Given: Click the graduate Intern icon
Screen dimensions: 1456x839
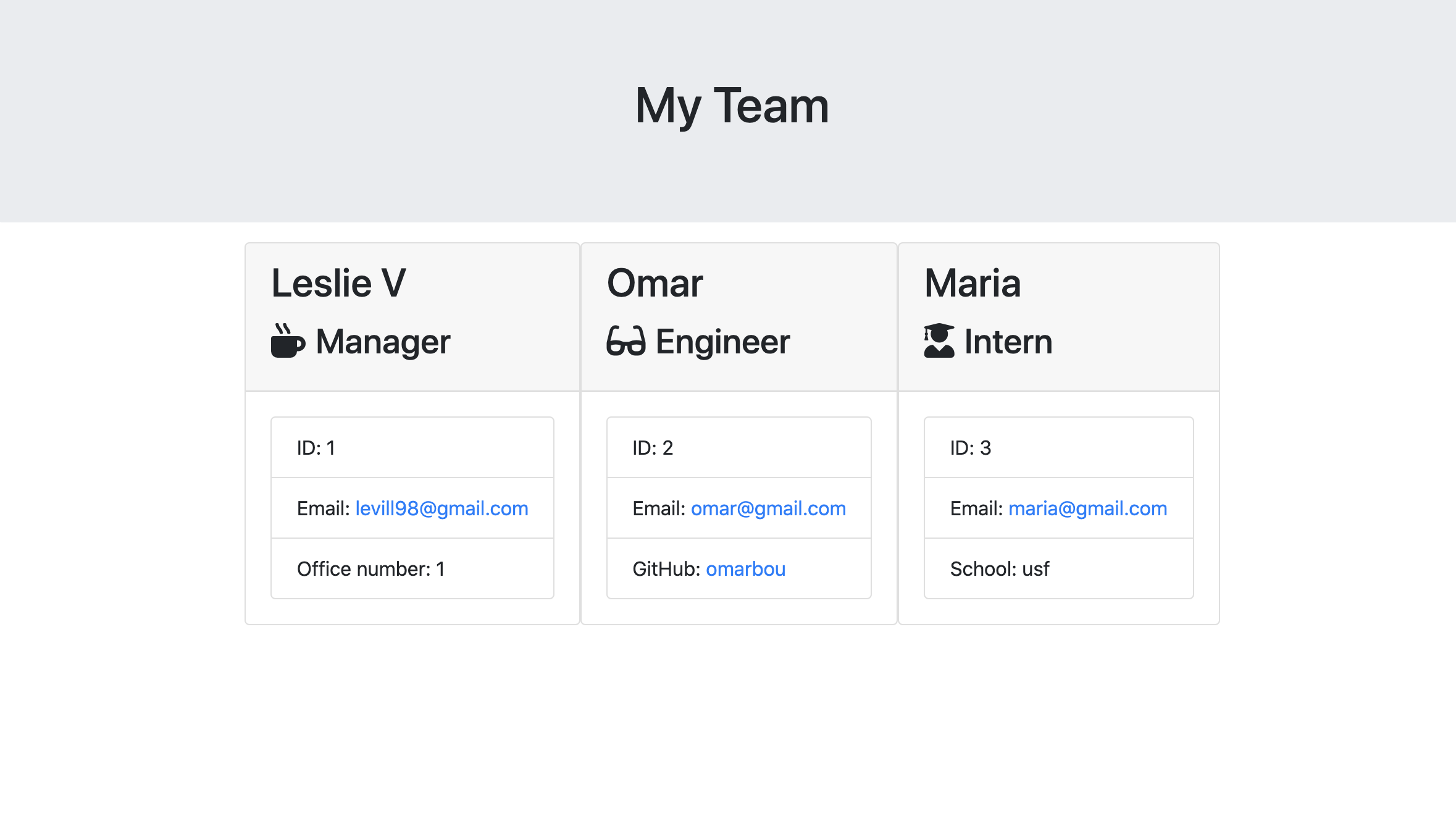Looking at the screenshot, I should point(939,341).
